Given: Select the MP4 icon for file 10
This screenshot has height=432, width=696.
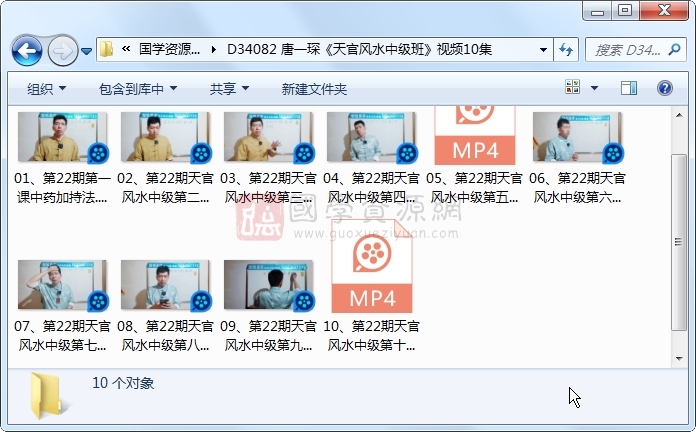Looking at the screenshot, I should pyautogui.click(x=372, y=266).
